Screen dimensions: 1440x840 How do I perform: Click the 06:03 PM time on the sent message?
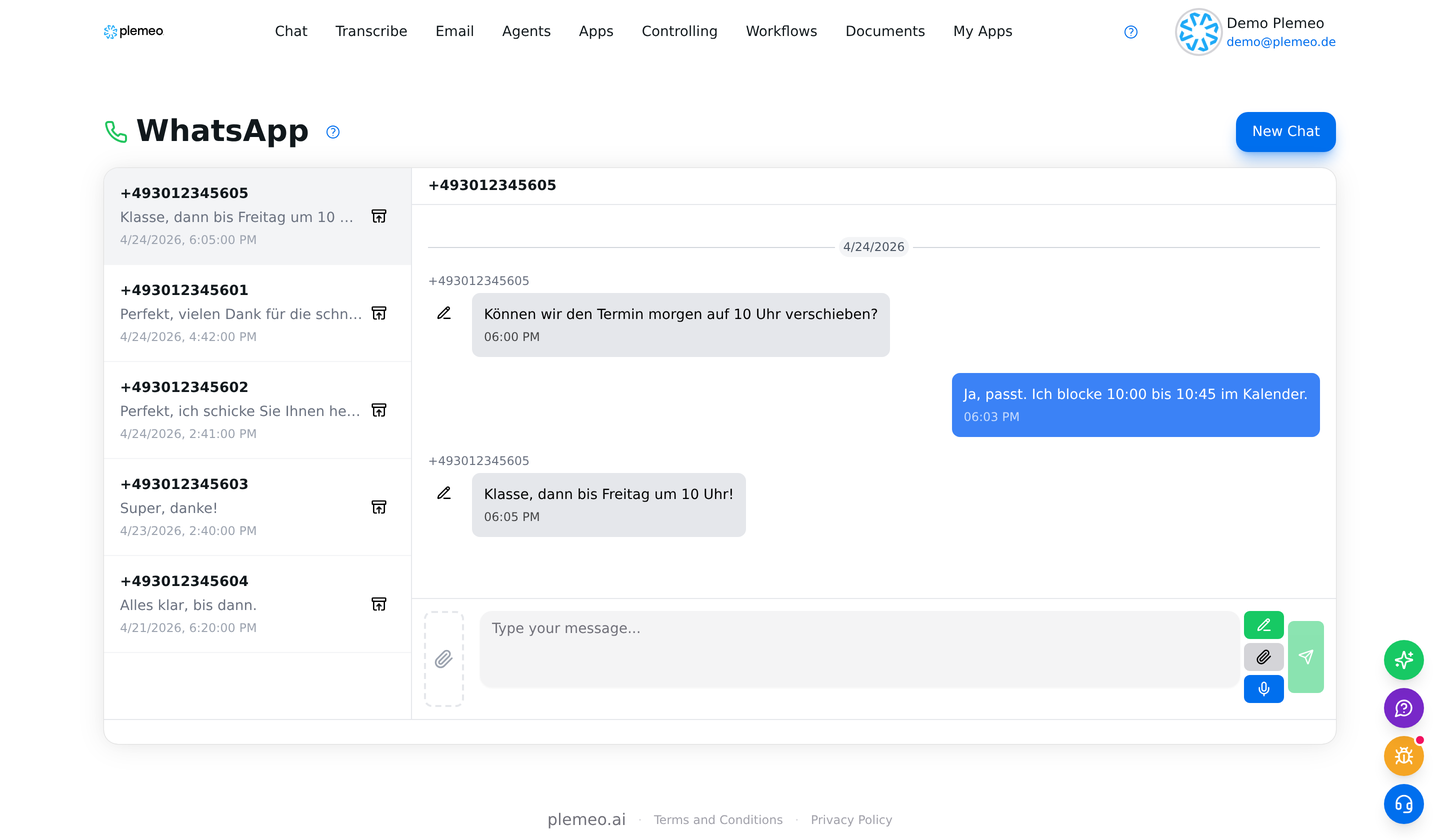point(992,417)
